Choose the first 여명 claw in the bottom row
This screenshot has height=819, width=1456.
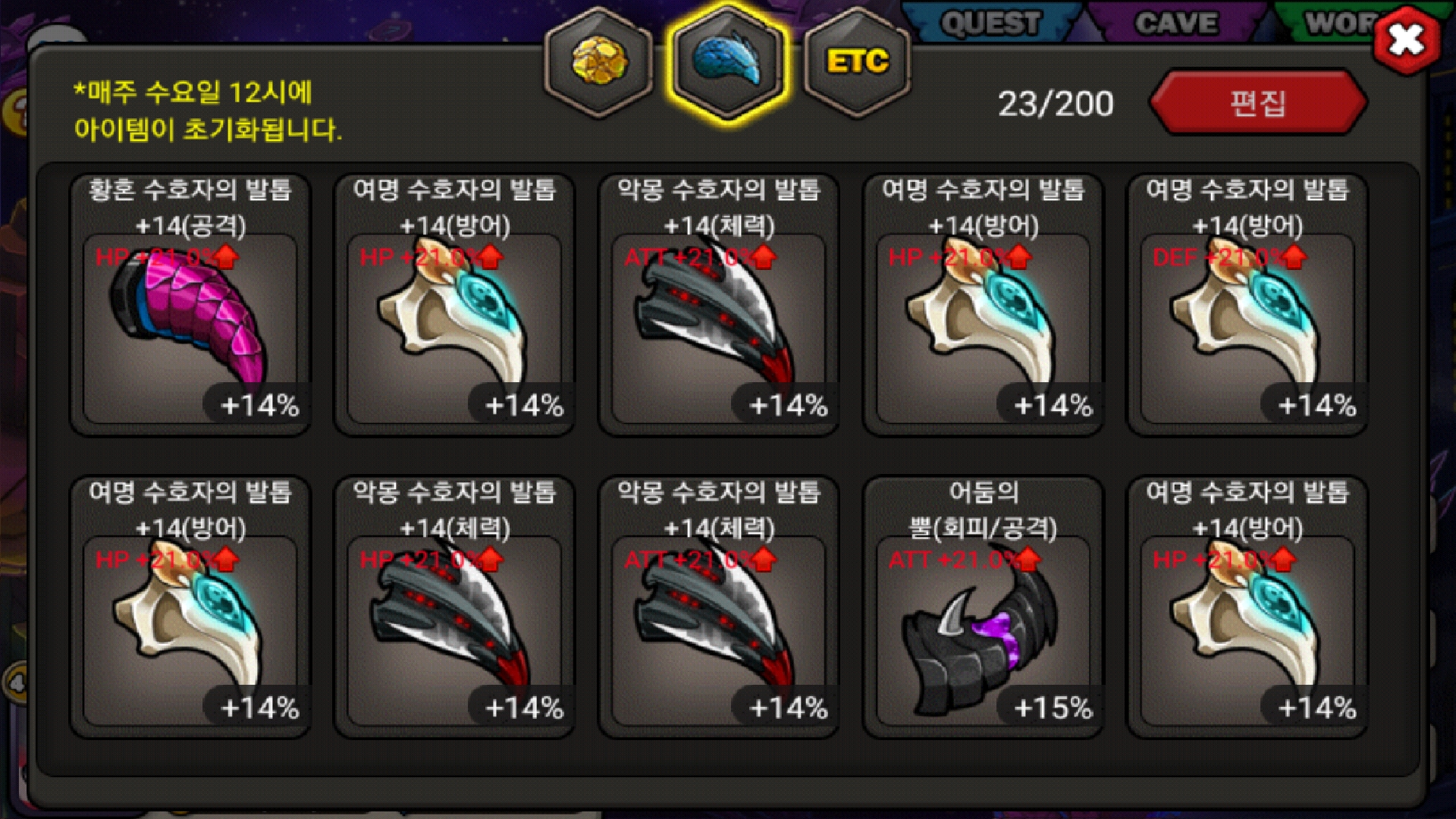pyautogui.click(x=190, y=607)
